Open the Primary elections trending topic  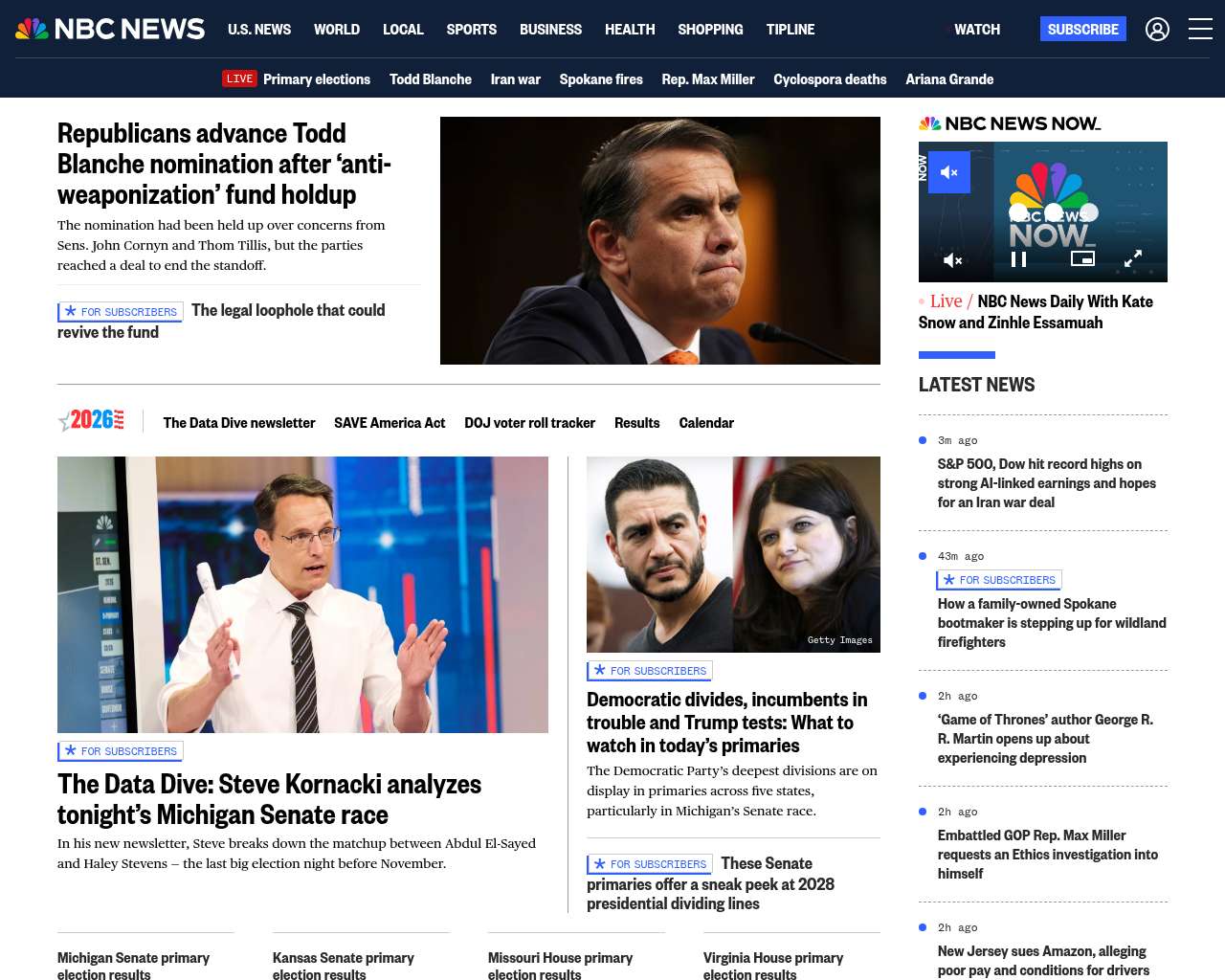tap(317, 79)
